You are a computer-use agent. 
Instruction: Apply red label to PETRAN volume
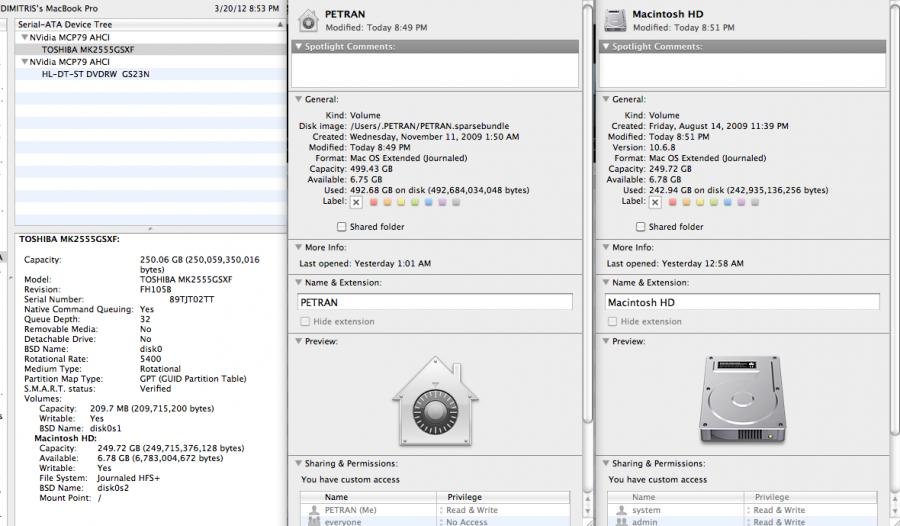pos(374,202)
